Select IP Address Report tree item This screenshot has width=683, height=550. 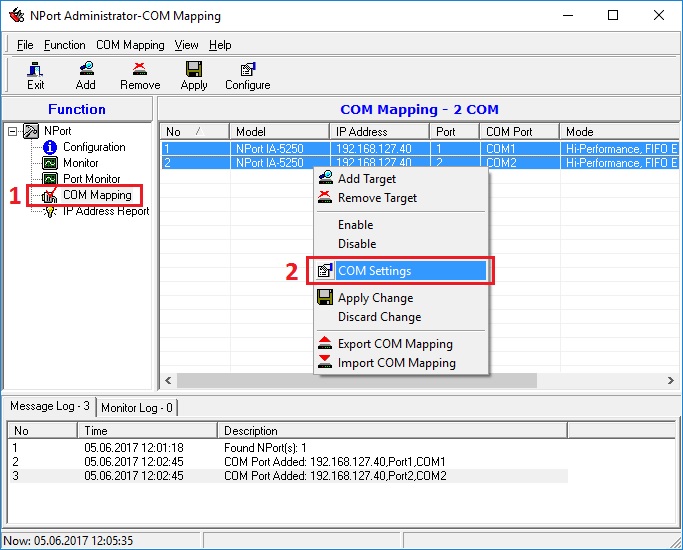[x=105, y=211]
